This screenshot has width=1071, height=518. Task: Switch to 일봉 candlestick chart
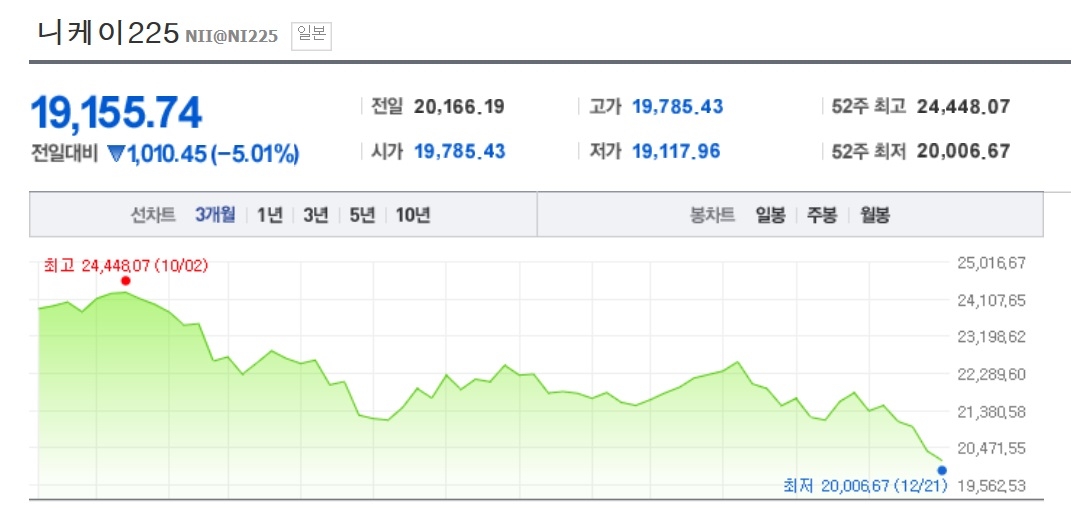pos(770,214)
